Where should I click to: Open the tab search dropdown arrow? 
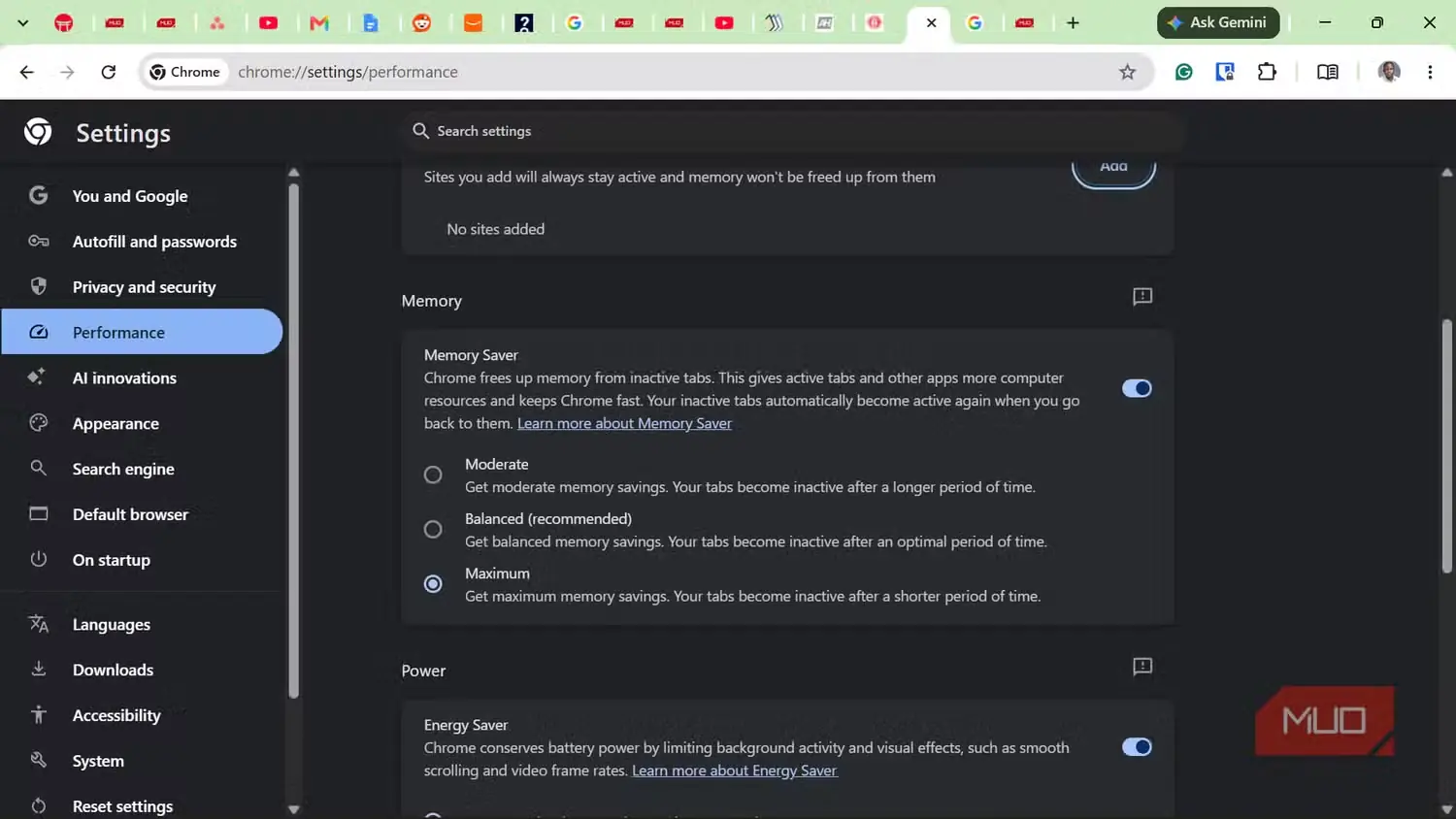pos(23,22)
